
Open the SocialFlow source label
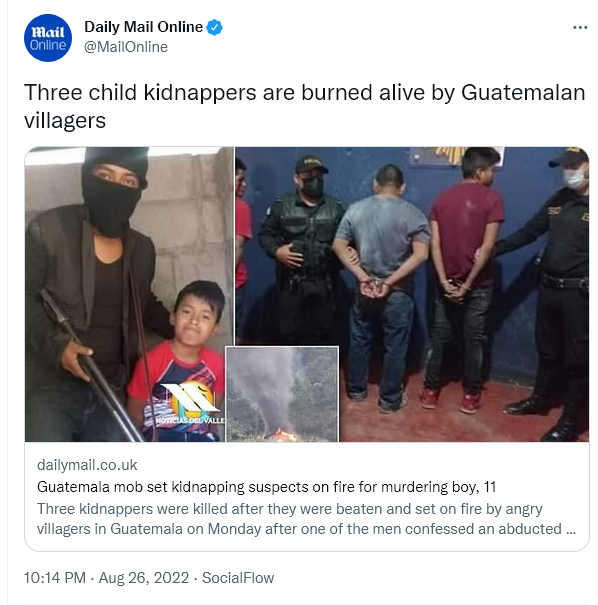click(238, 578)
